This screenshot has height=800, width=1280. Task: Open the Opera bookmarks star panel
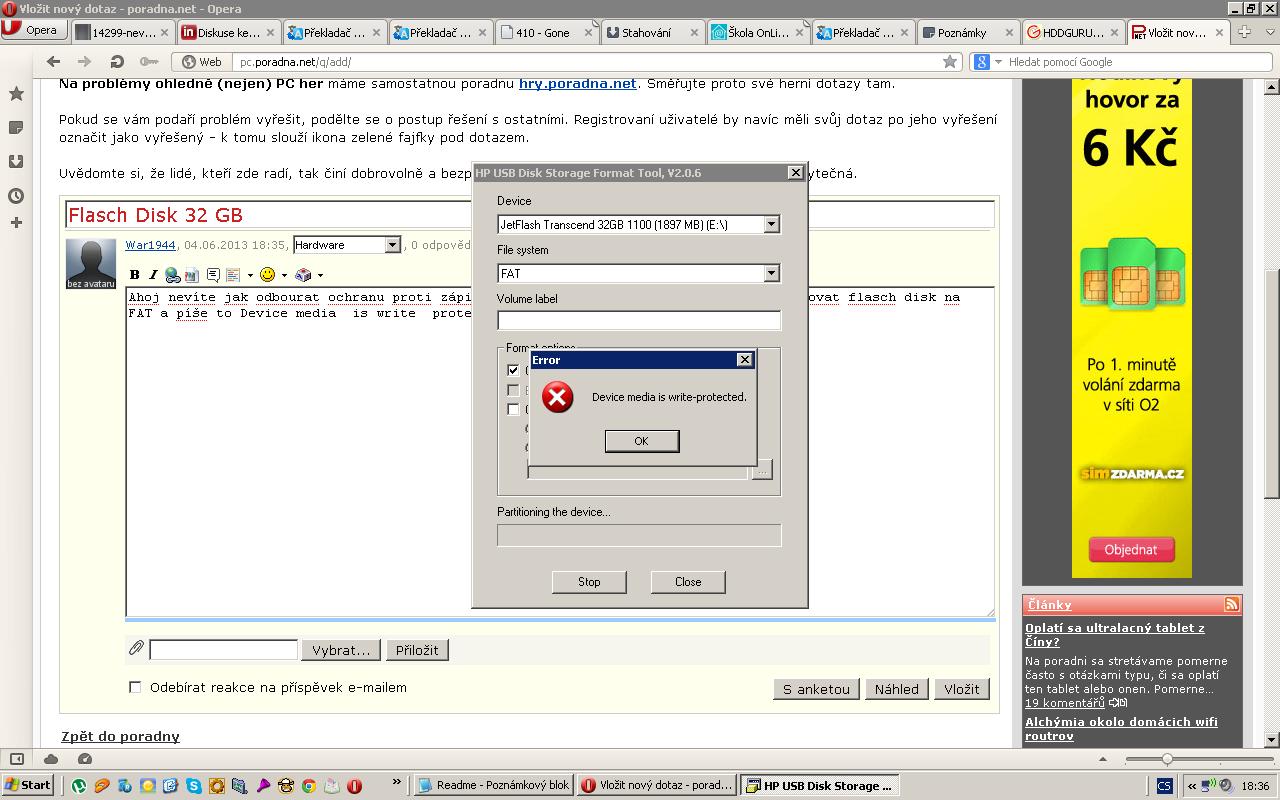coord(16,94)
